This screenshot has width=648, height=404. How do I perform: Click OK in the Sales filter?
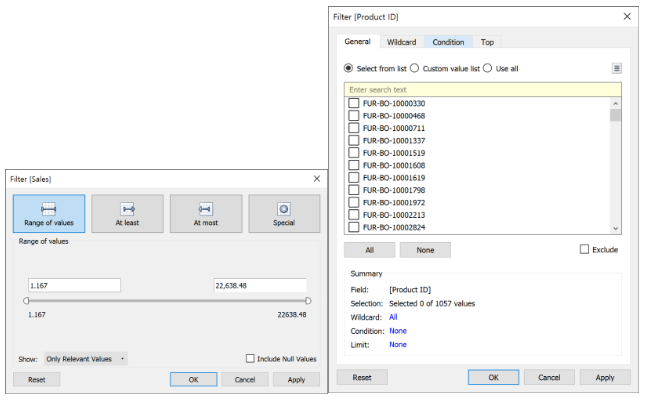(x=193, y=379)
